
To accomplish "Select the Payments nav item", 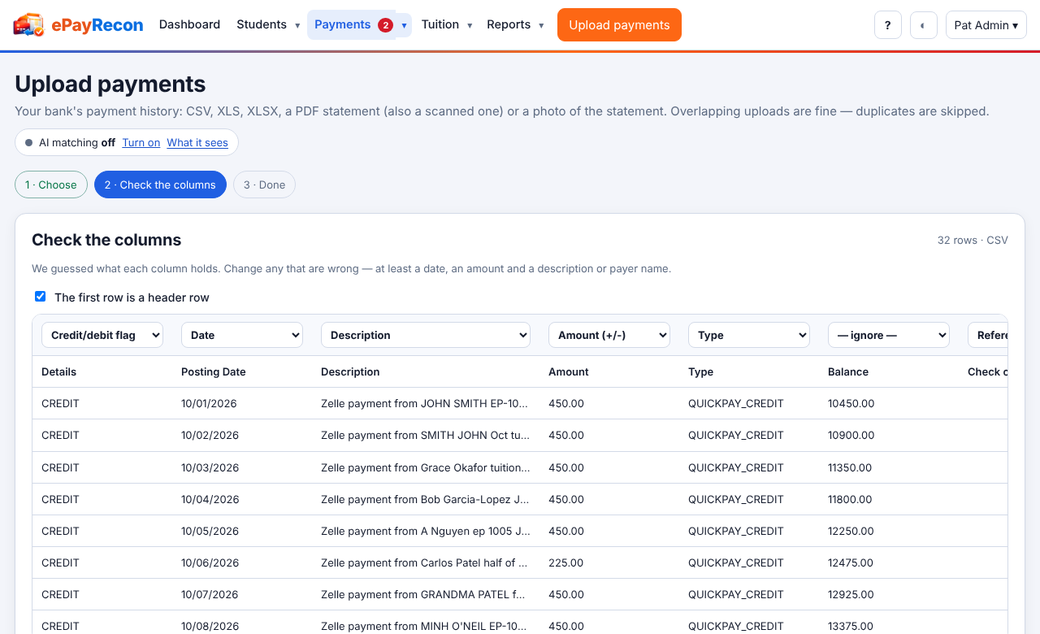I will point(352,25).
